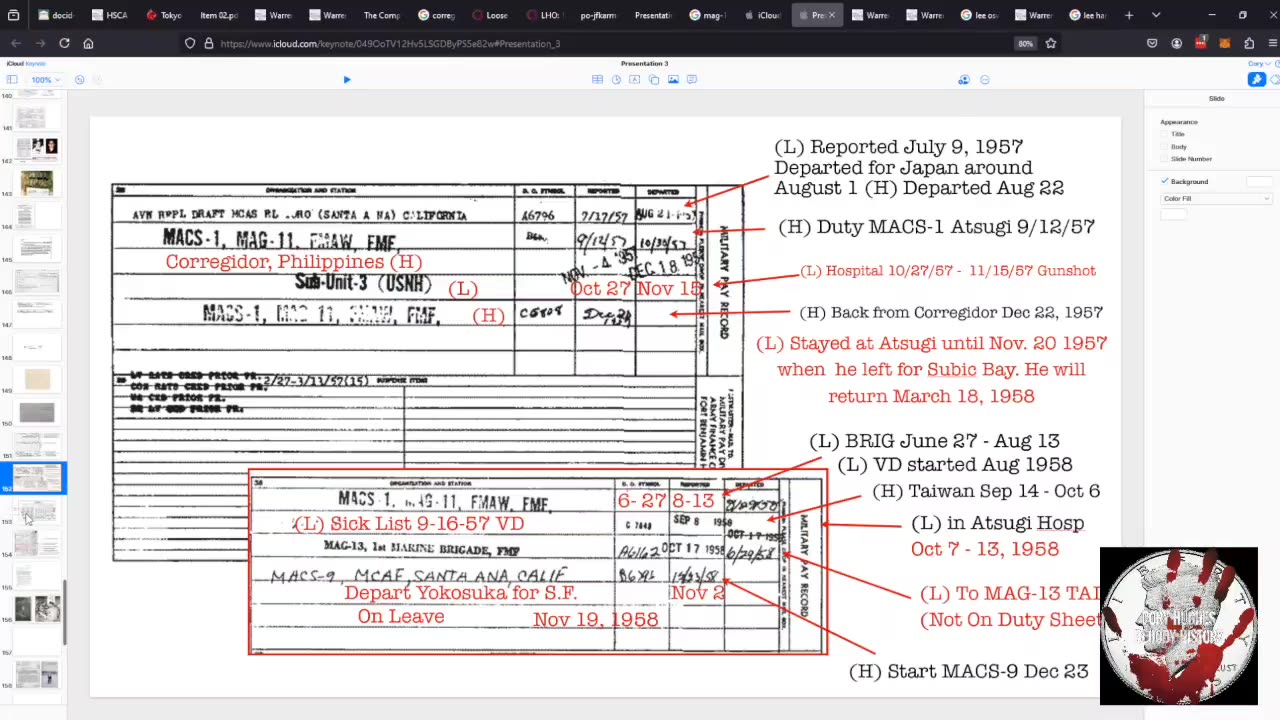The height and width of the screenshot is (720, 1280).
Task: Open the Cory account dropdown
Action: point(1261,63)
